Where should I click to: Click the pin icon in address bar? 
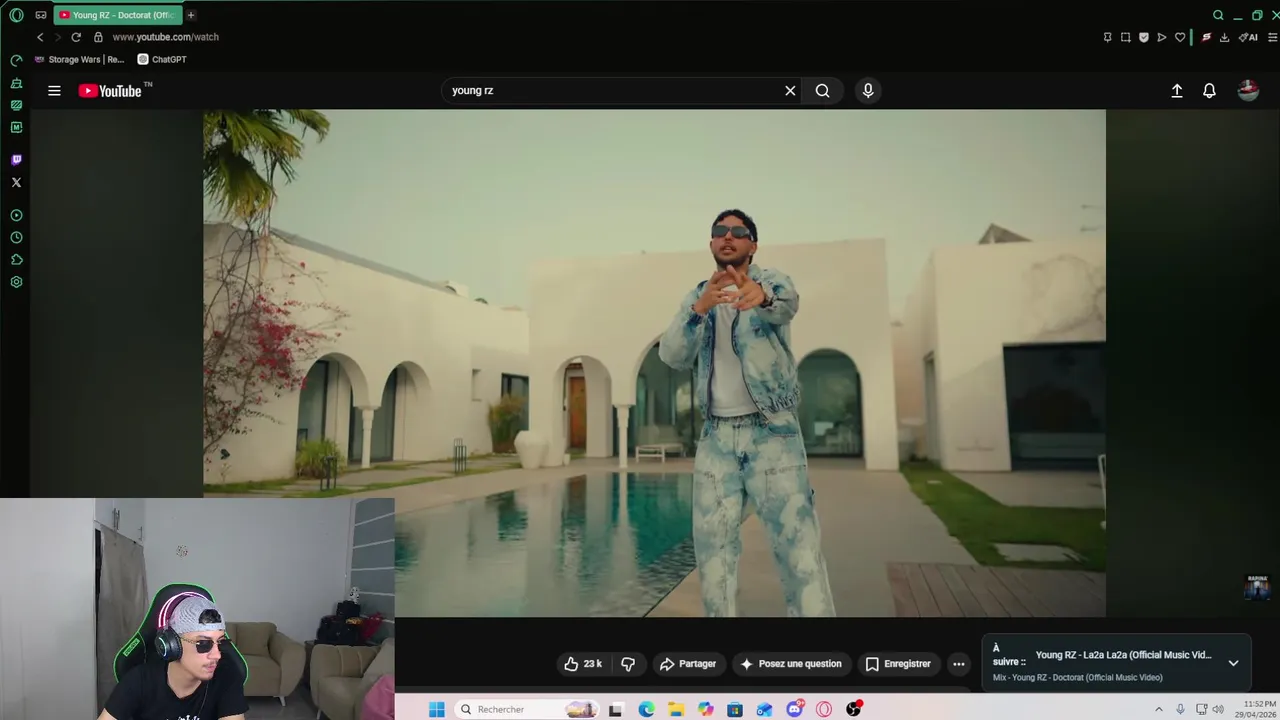1107,37
